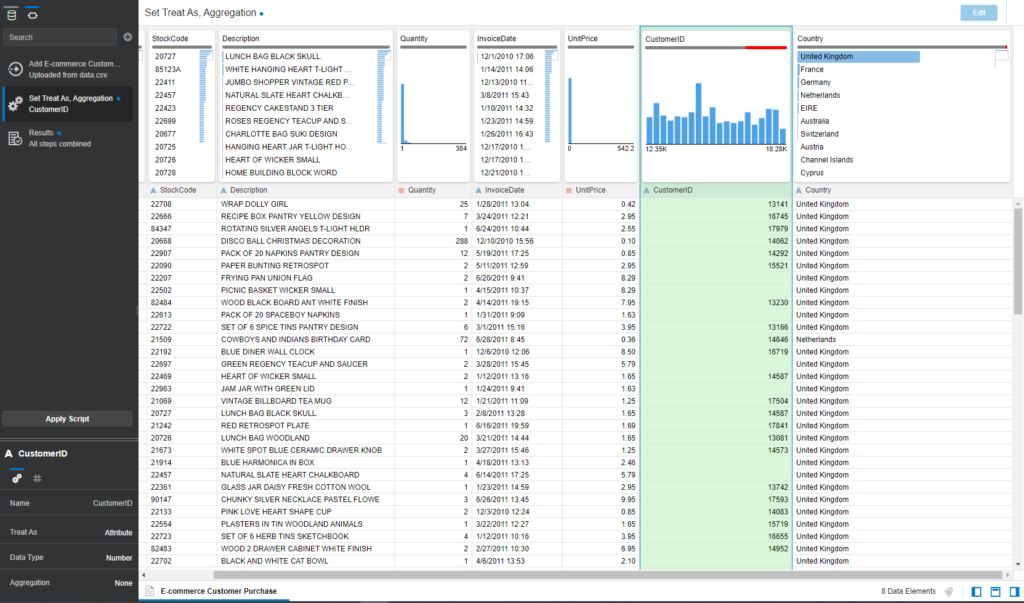Screen dimensions: 1024x603
Task: Toggle the right panel layout icon
Action: coord(1014,591)
